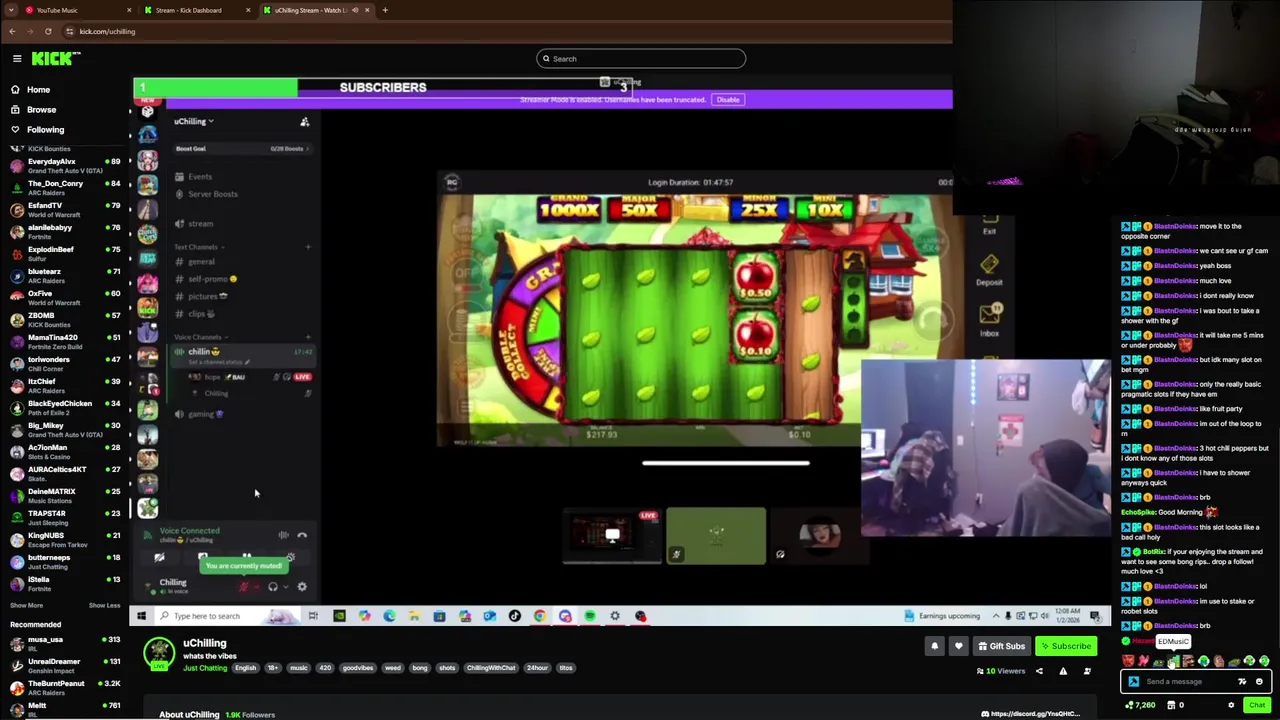Click the green Subscribe button
The image size is (1280, 720).
tap(1065, 646)
